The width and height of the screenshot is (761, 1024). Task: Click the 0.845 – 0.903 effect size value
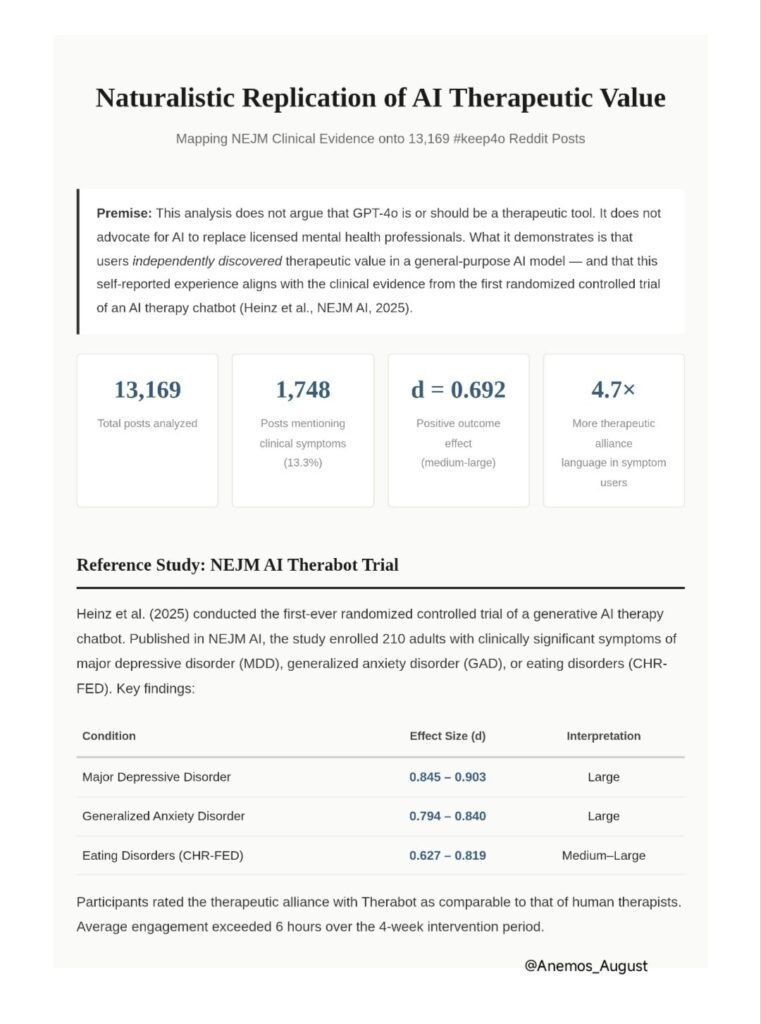447,777
